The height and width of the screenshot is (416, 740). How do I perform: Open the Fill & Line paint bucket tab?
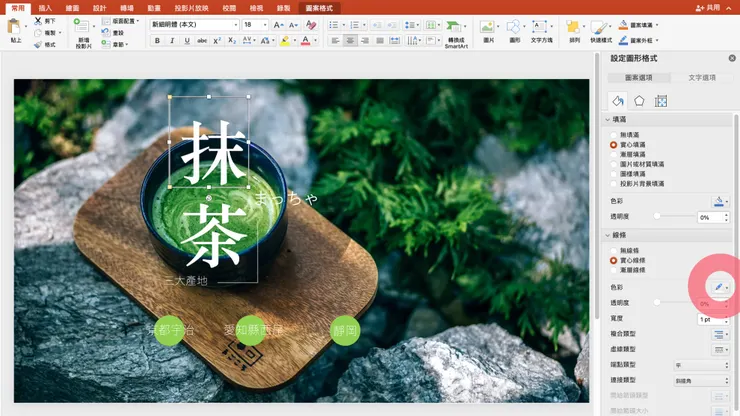point(618,101)
